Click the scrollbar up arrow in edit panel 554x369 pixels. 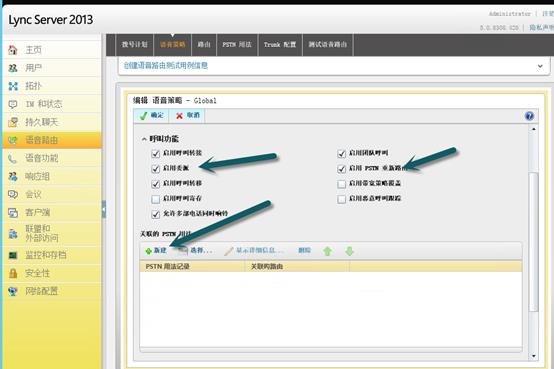[534, 129]
